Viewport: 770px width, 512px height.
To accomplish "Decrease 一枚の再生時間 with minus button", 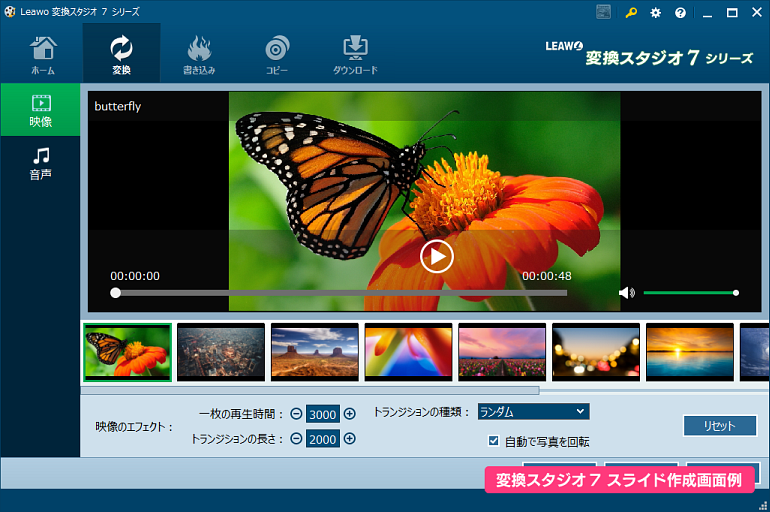I will (296, 414).
